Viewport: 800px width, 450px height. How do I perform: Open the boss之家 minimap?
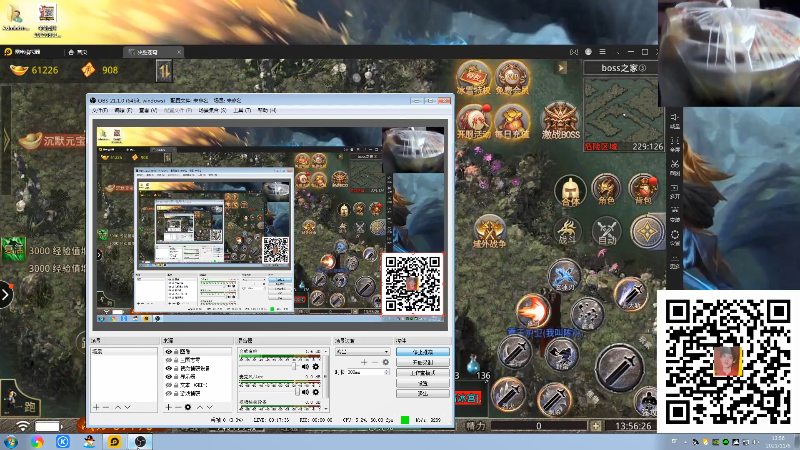coord(624,113)
